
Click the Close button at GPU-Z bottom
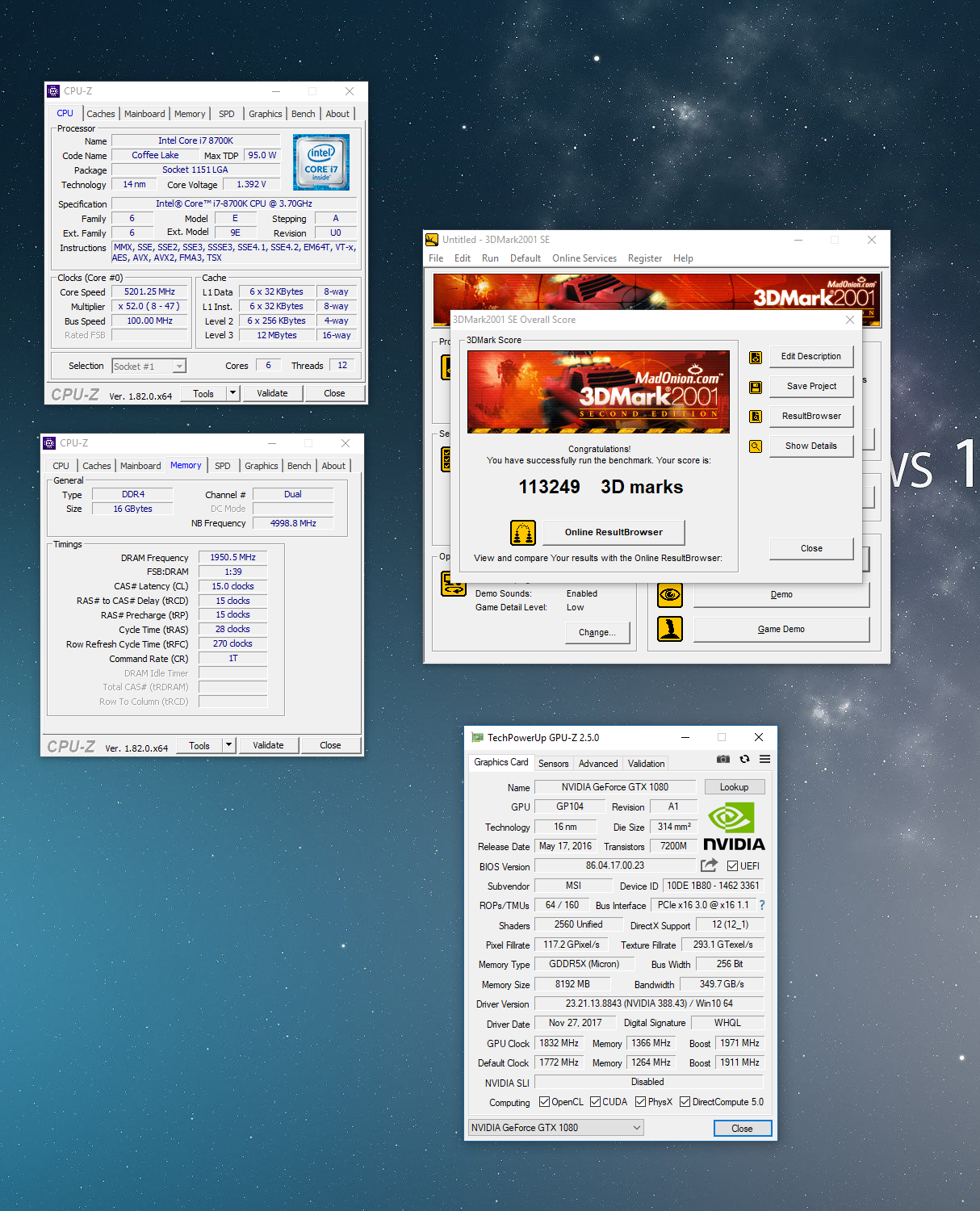coord(743,1129)
